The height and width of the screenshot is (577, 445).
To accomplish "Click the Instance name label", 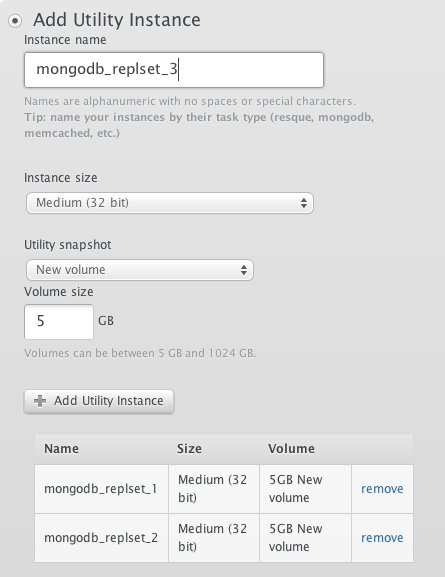I will point(65,40).
